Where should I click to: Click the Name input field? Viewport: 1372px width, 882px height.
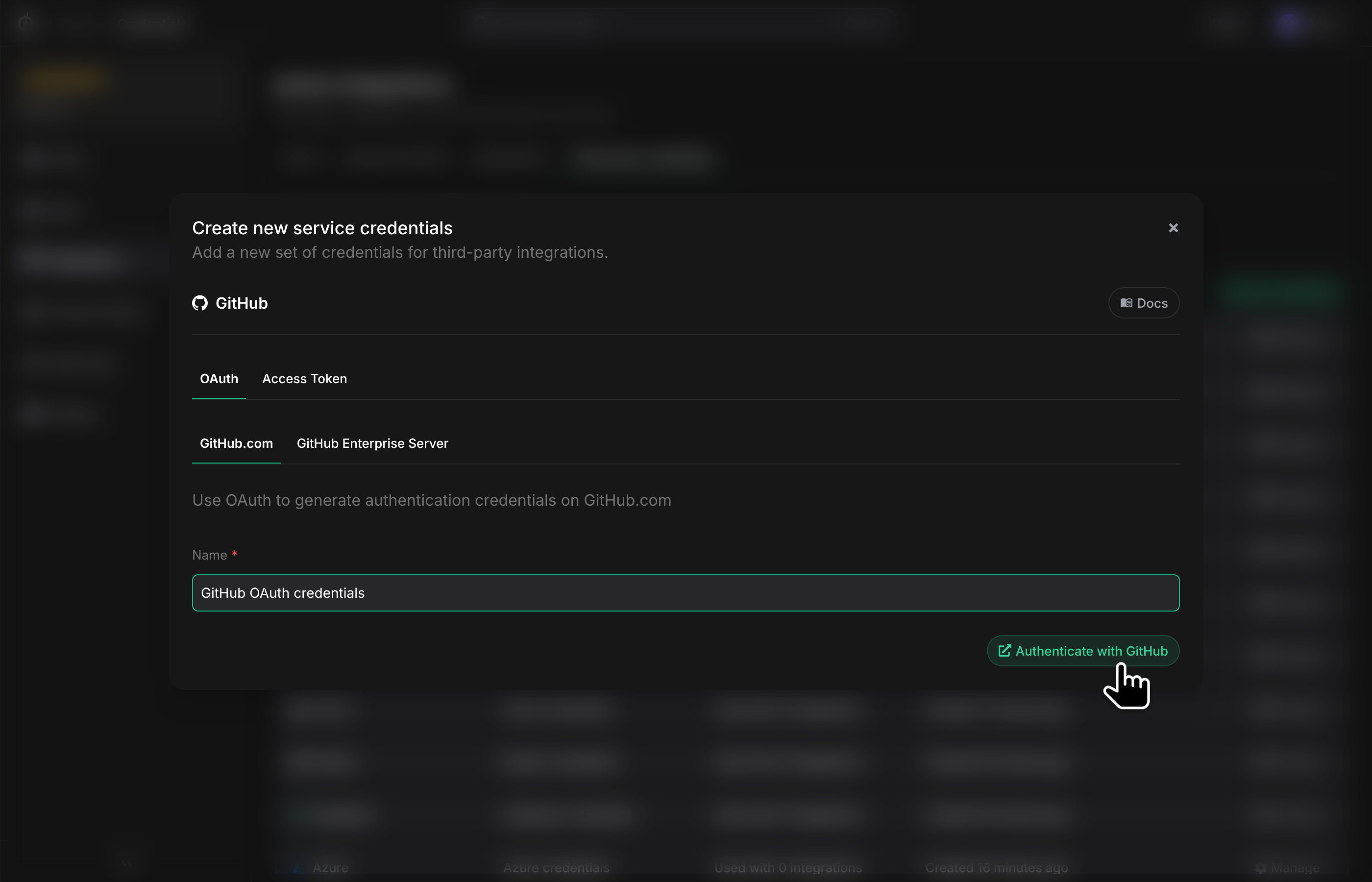click(x=686, y=593)
